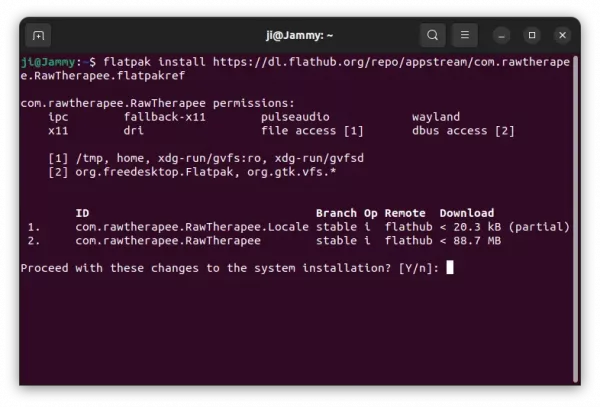Click the '[1] /tmp, home' footnote line
The image size is (600, 407).
click(206, 158)
